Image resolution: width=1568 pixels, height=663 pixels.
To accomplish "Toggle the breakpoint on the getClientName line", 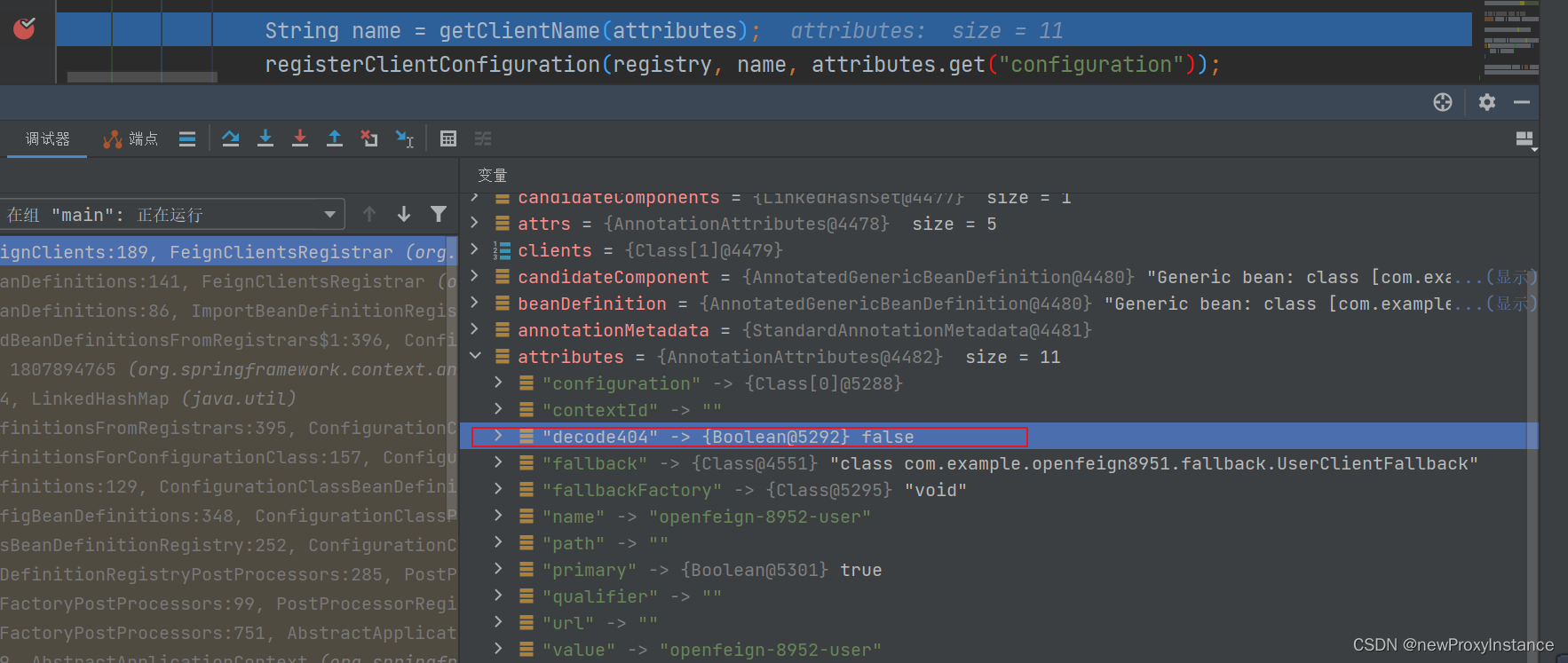I will (24, 29).
